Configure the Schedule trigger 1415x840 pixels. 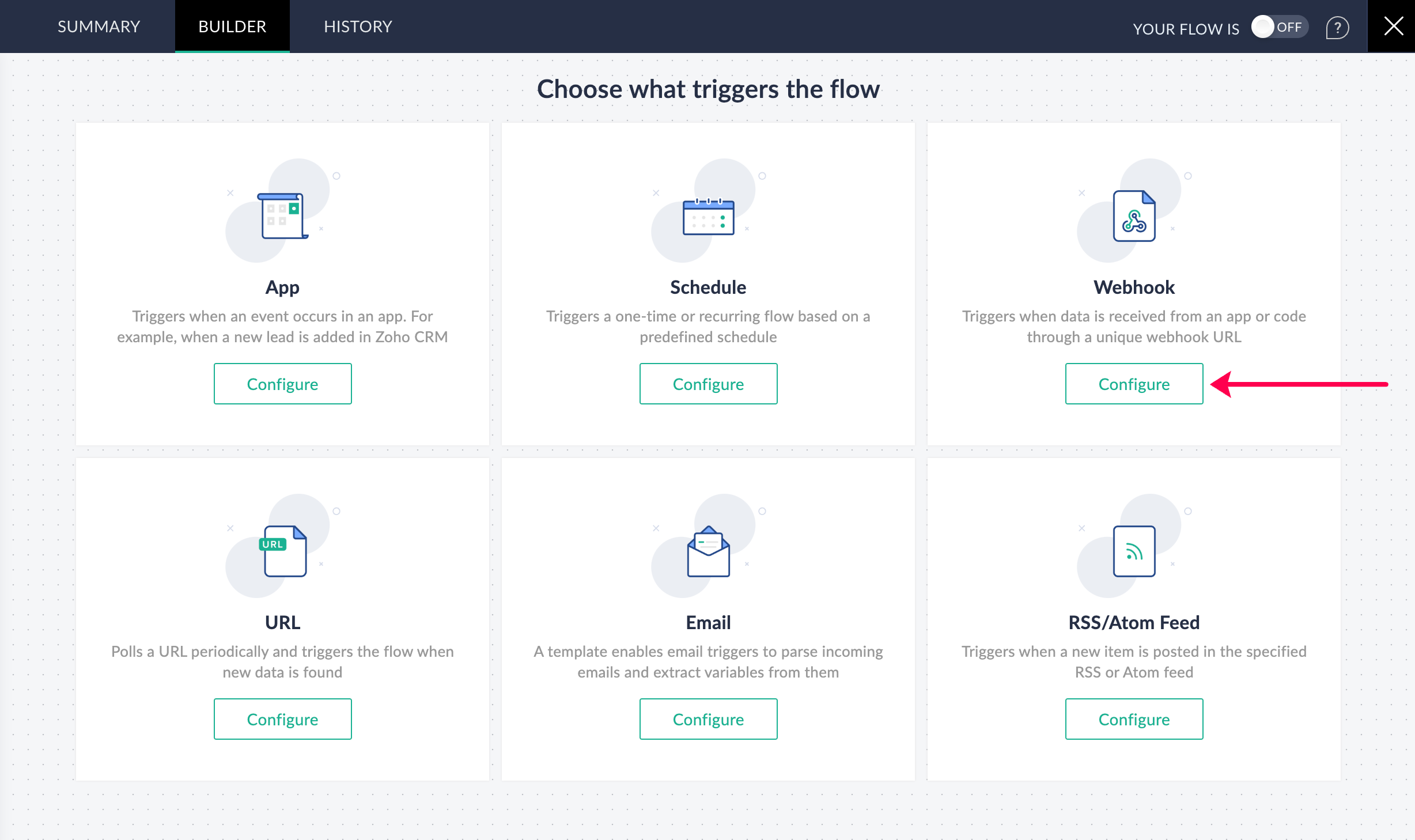(x=708, y=384)
